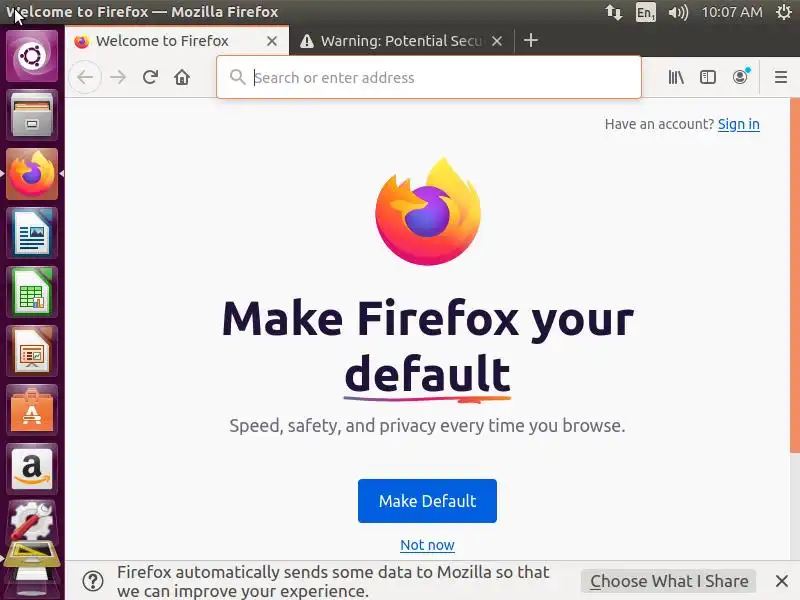Close the Welcome to Firefox tab
Screen dimensions: 800x600
(x=272, y=41)
